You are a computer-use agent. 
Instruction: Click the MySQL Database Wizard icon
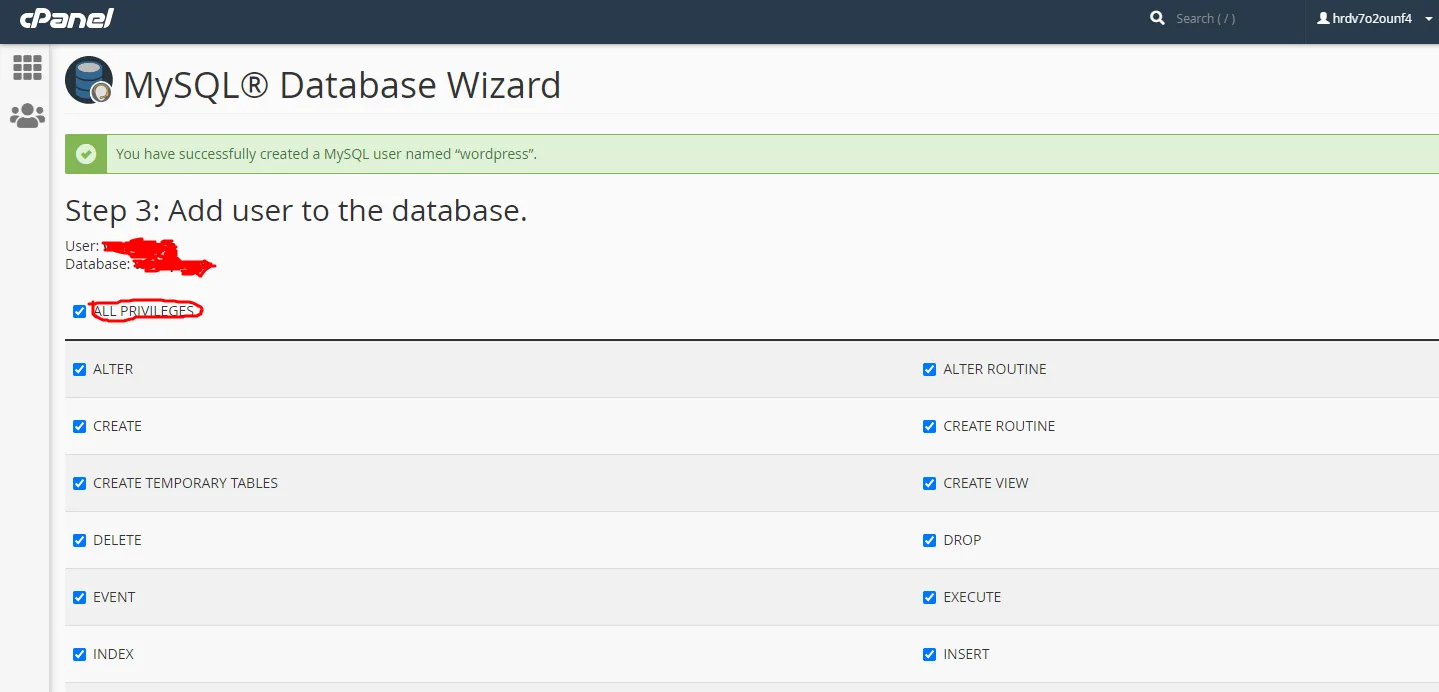(x=89, y=81)
